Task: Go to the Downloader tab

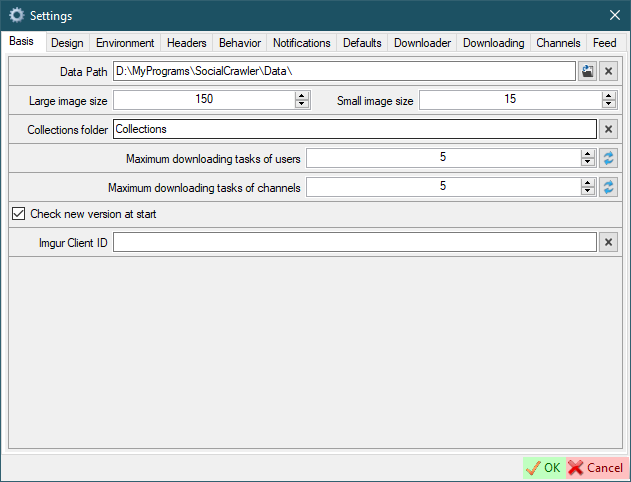Action: pyautogui.click(x=422, y=43)
